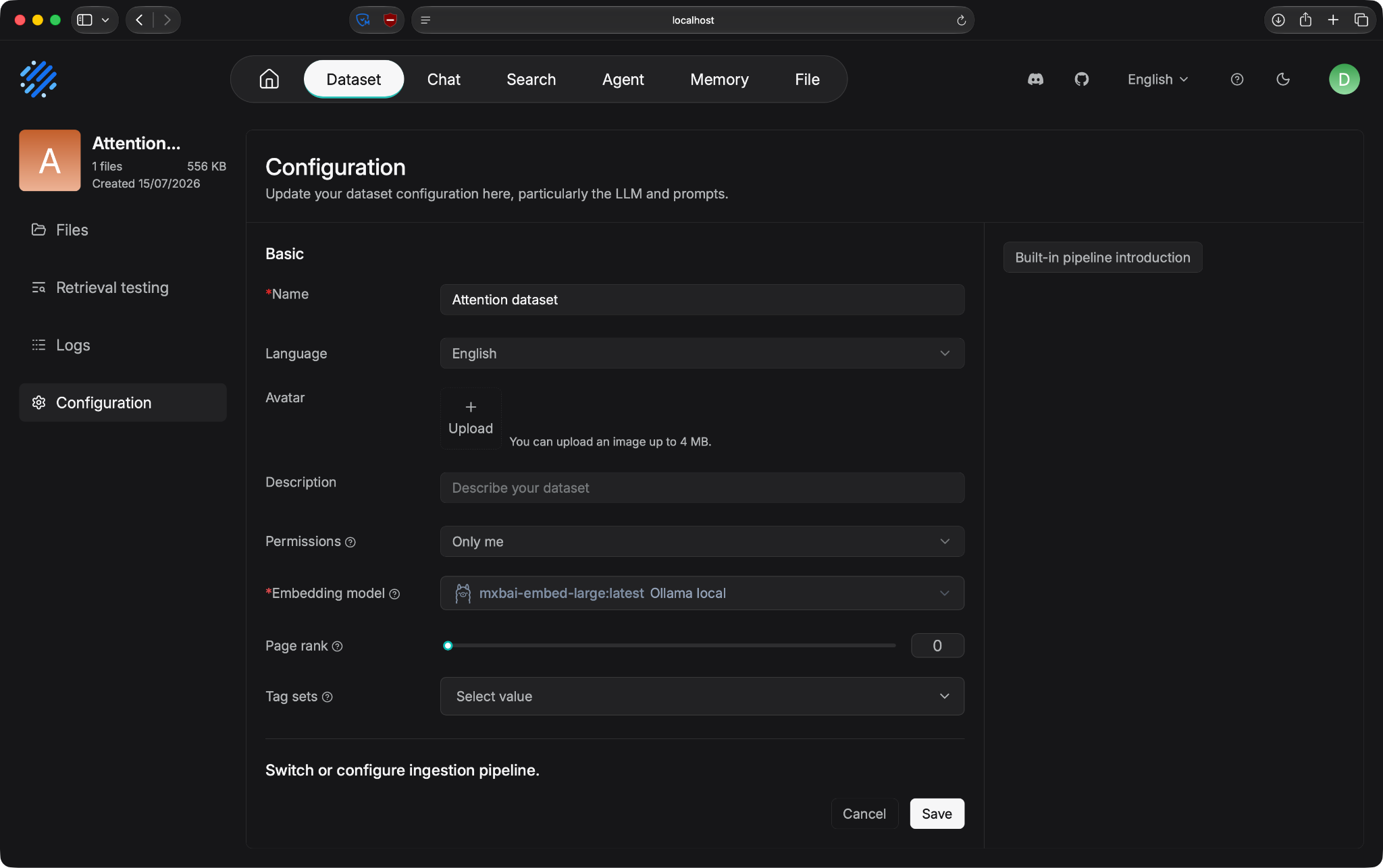Show Safari tab overview
Viewport: 1383px width, 868px height.
pyautogui.click(x=1361, y=20)
